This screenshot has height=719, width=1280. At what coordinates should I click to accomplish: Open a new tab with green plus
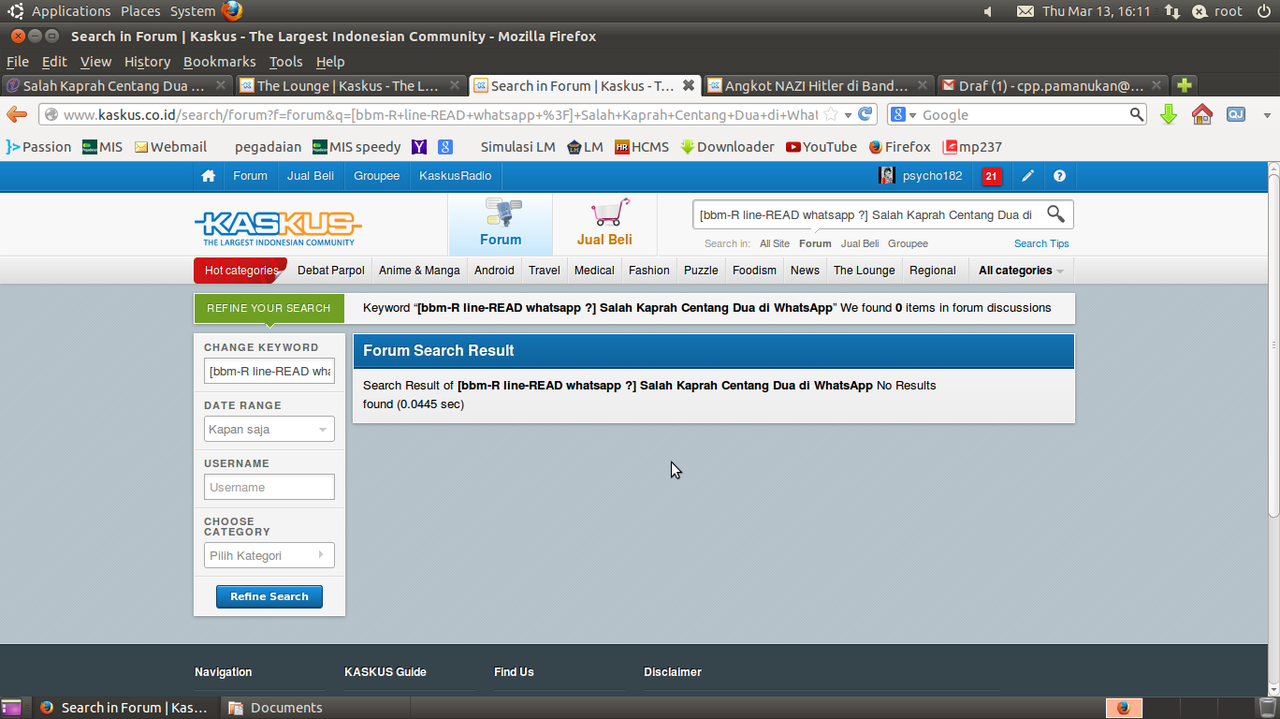1184,85
